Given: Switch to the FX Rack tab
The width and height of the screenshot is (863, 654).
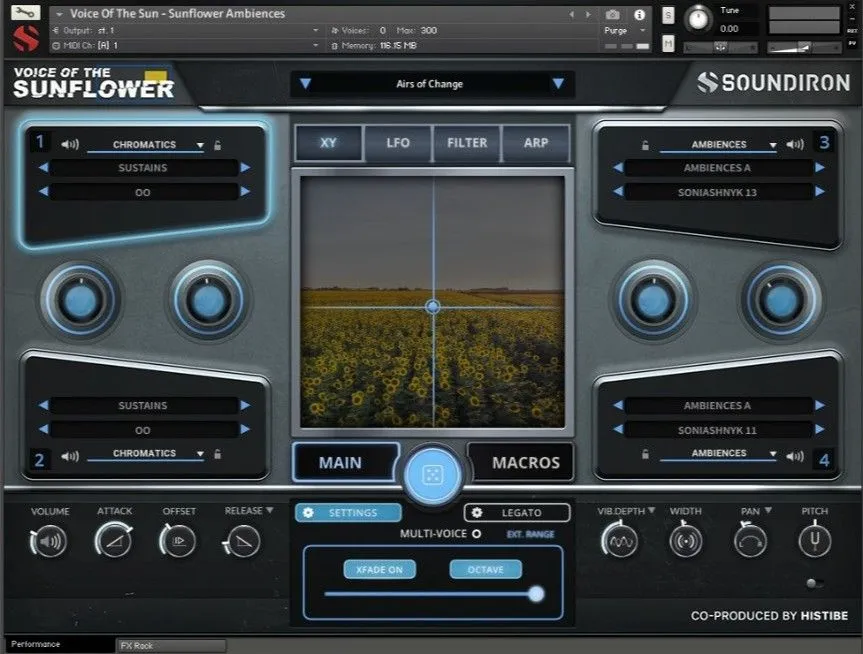Looking at the screenshot, I should (x=171, y=646).
